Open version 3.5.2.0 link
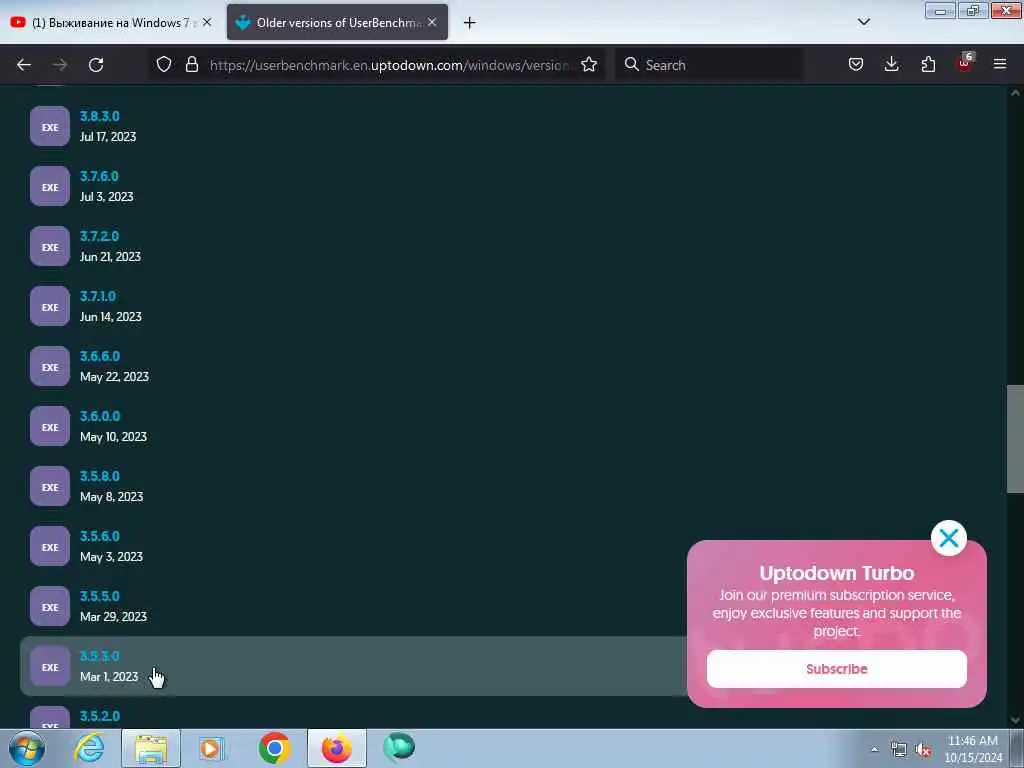Screen dimensions: 1024x768 (100, 716)
